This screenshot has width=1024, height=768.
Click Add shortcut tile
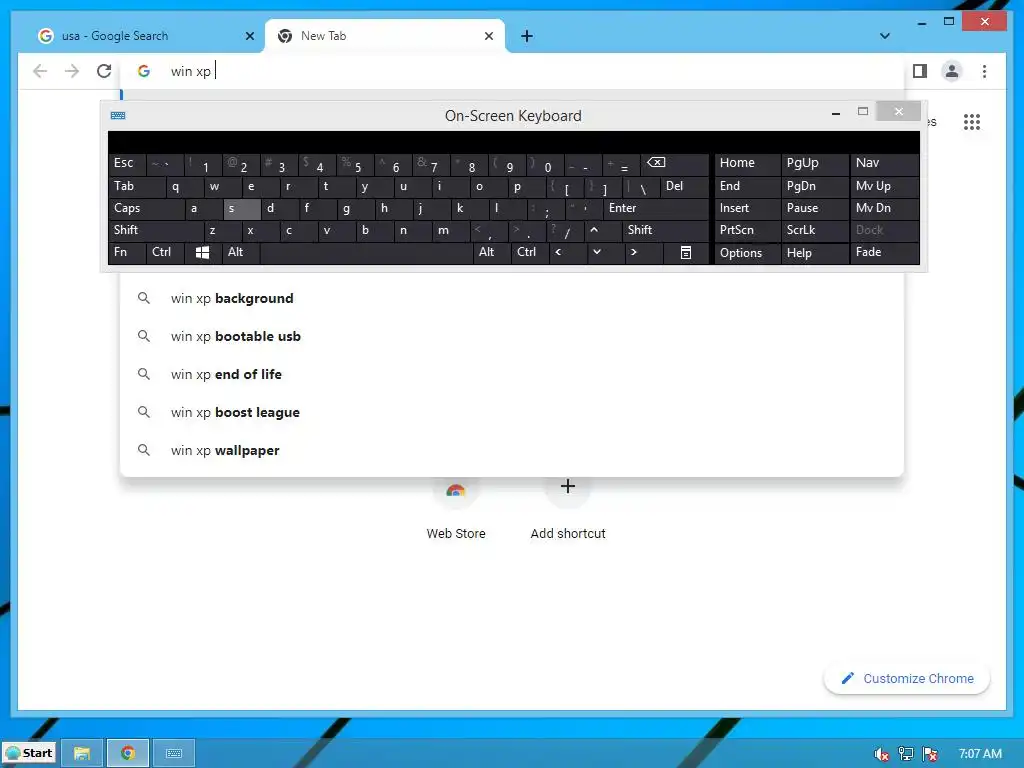pos(568,509)
